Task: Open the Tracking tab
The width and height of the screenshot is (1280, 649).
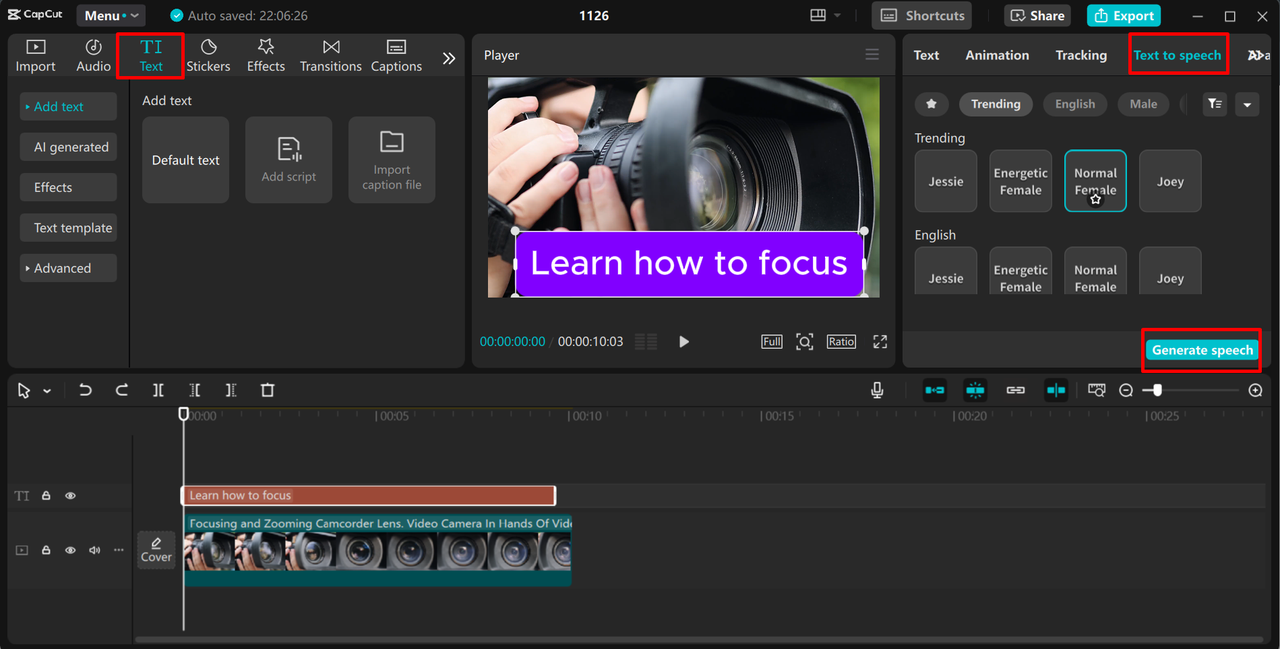Action: coord(1081,55)
